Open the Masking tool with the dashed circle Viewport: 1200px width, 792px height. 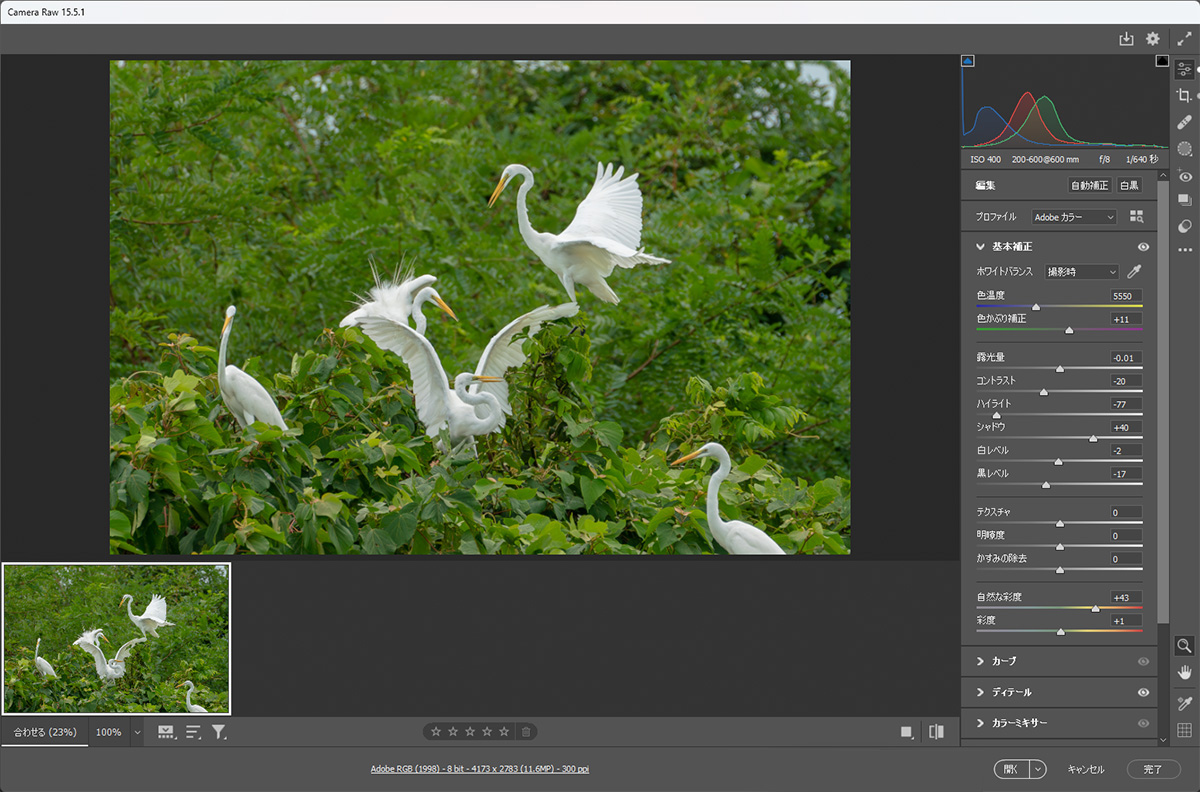[1185, 149]
